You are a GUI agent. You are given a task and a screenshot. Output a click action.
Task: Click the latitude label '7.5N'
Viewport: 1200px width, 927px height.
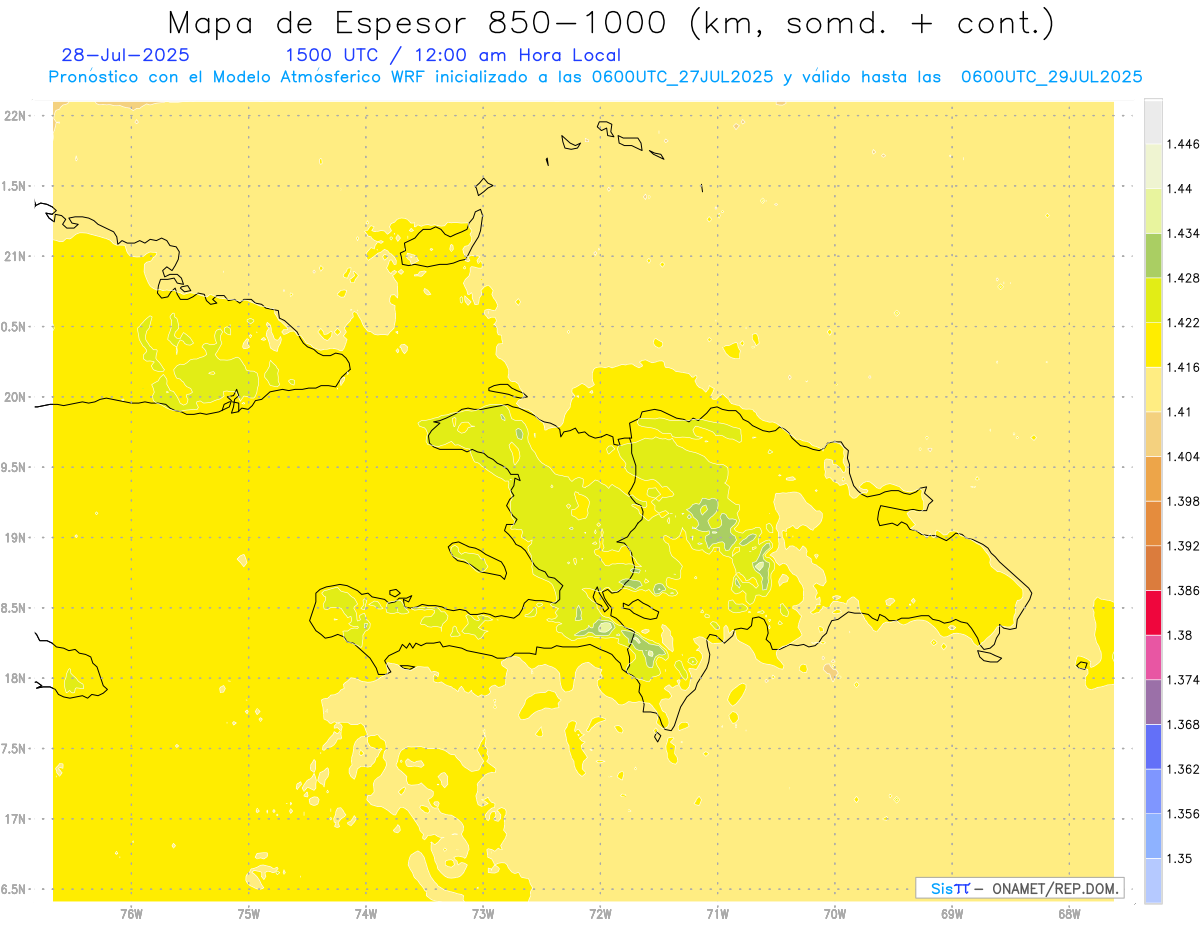pos(15,749)
